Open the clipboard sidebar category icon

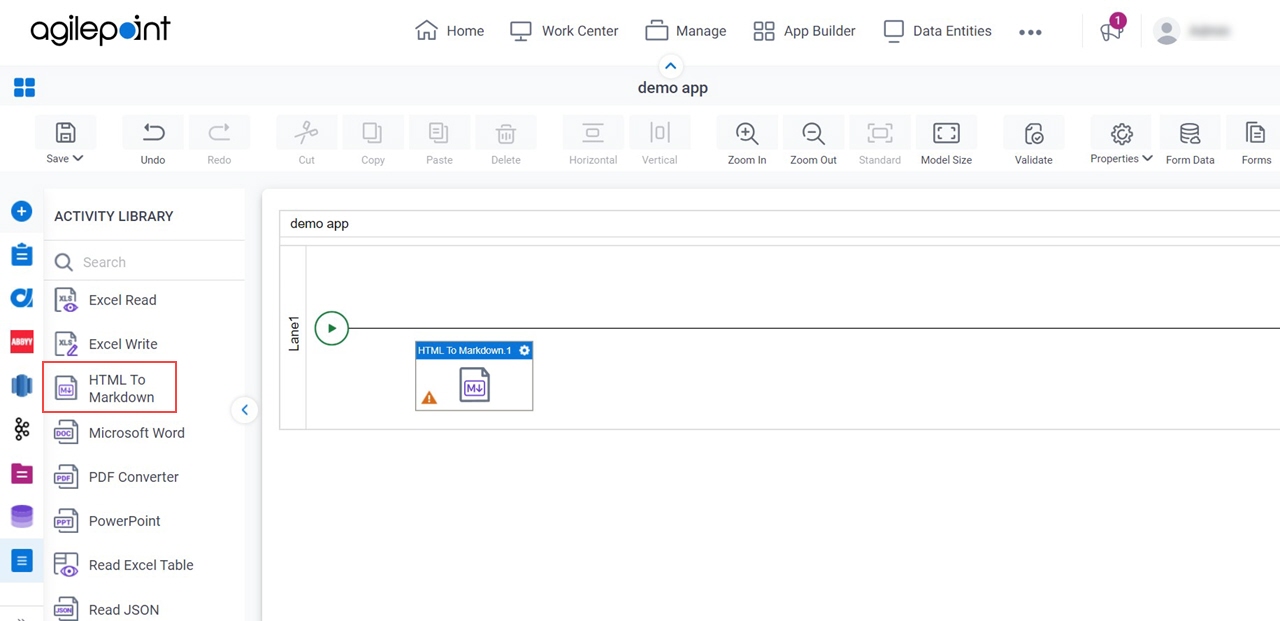coord(22,255)
